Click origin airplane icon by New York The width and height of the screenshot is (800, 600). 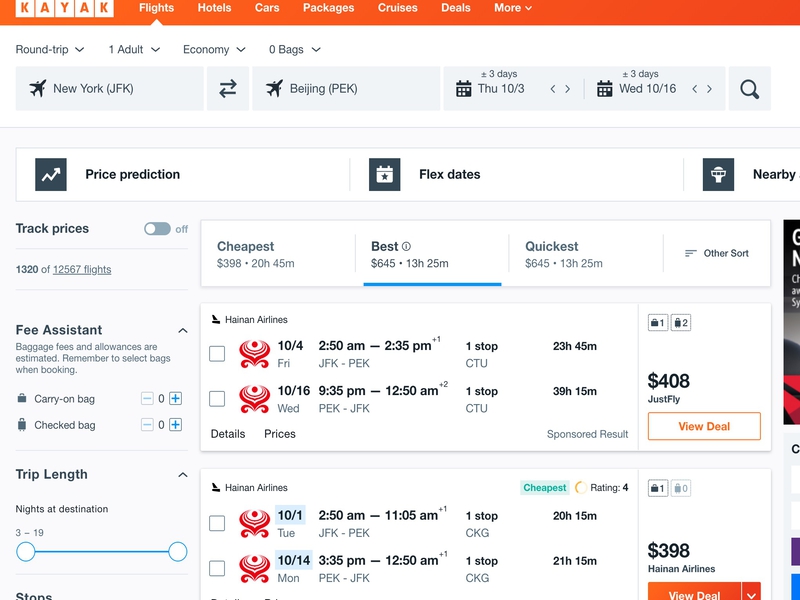point(38,89)
